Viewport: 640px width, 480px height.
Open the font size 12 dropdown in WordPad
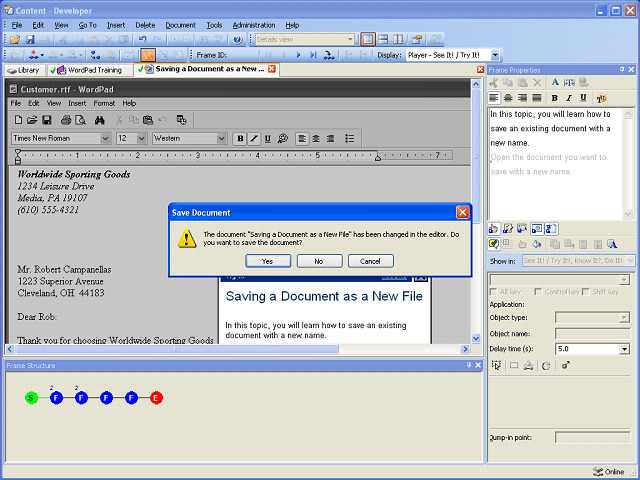[141, 138]
